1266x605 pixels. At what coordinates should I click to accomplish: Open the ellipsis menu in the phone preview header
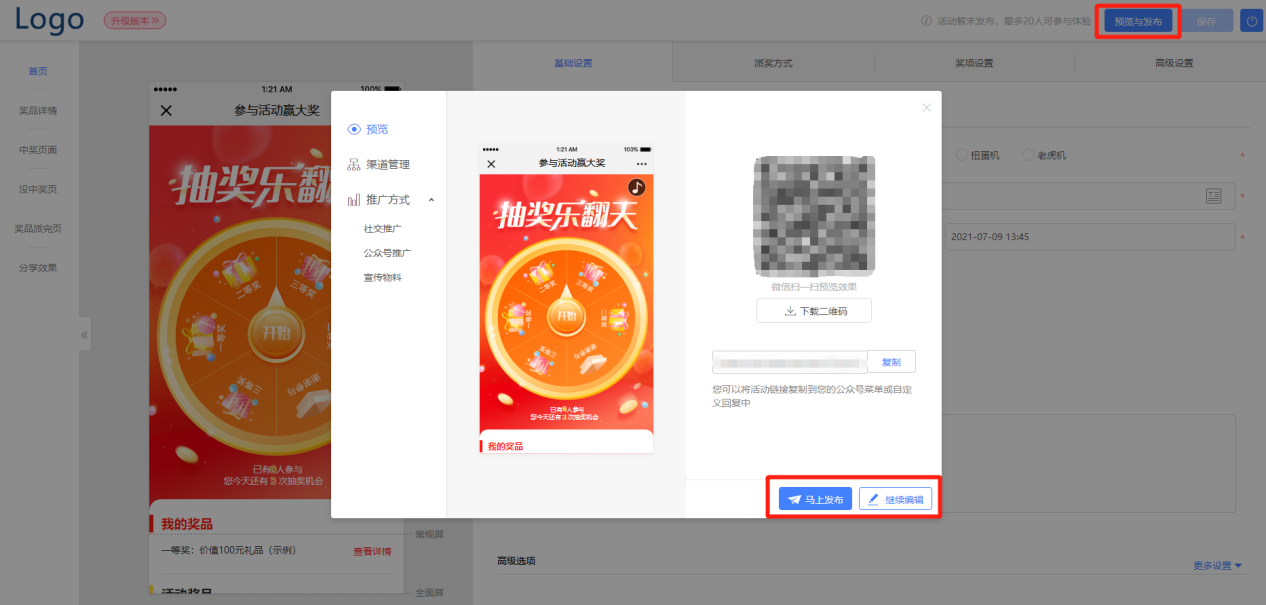point(640,162)
